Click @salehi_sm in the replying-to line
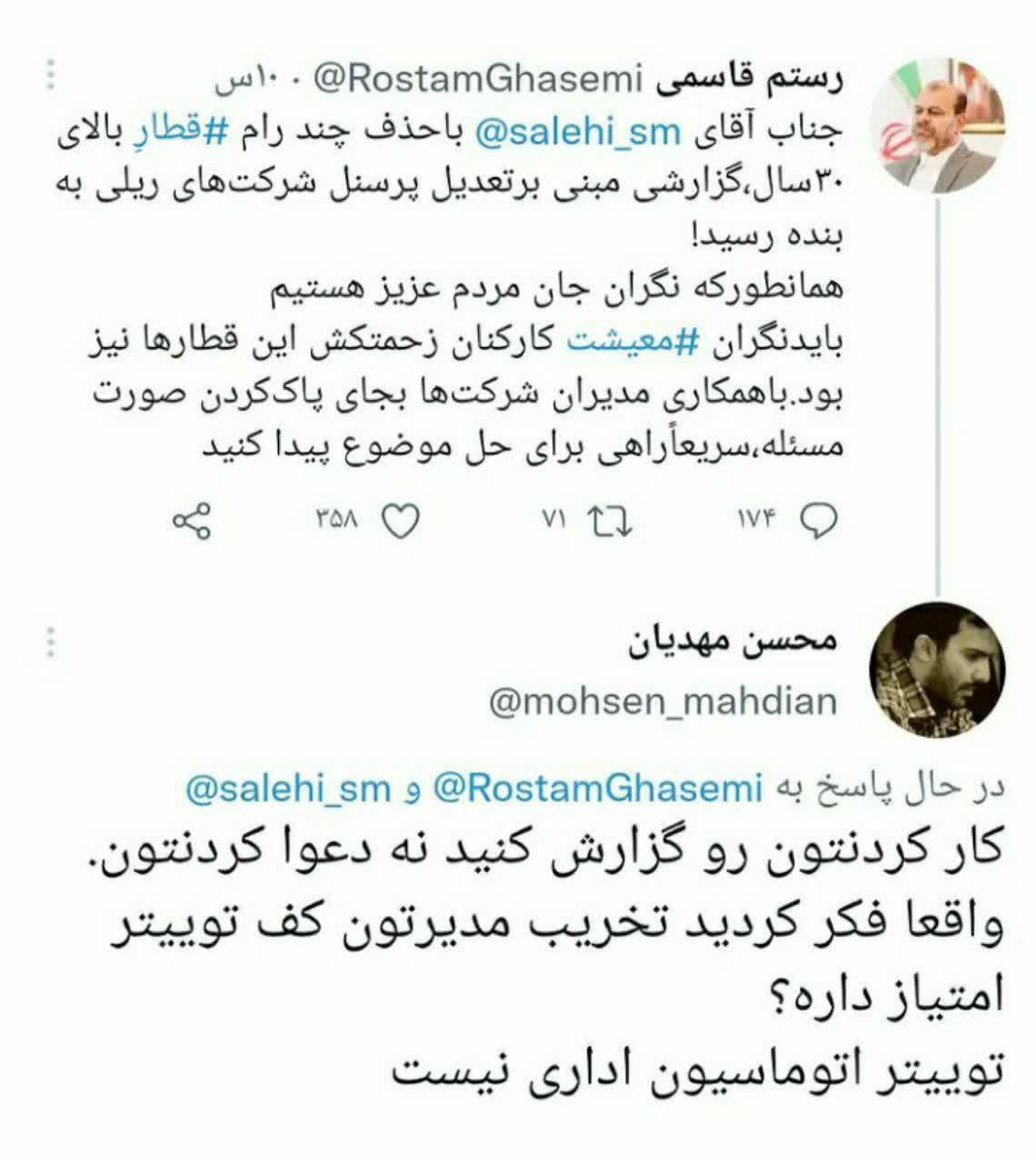 pyautogui.click(x=288, y=789)
